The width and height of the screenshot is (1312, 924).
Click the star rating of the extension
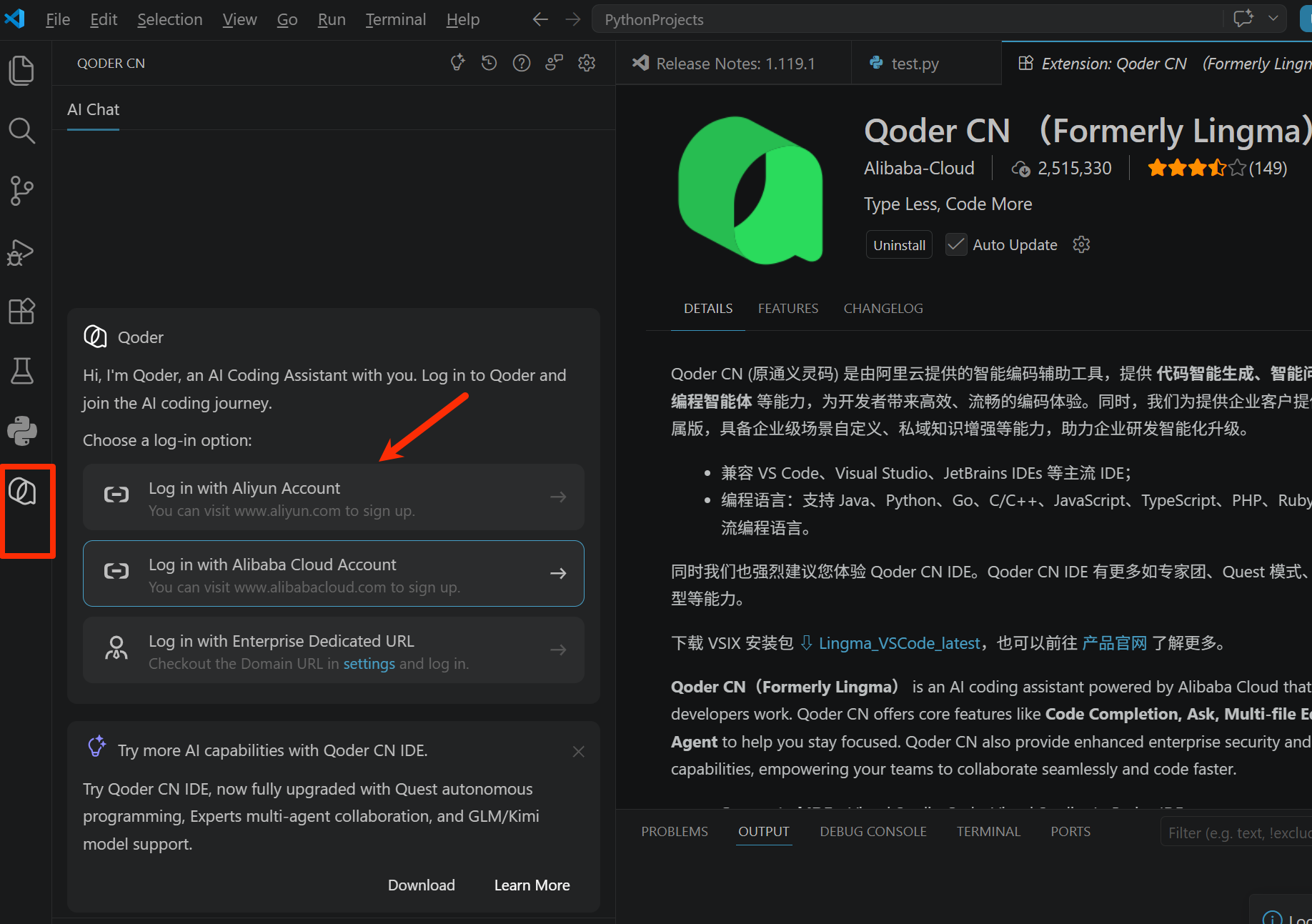click(x=1197, y=168)
